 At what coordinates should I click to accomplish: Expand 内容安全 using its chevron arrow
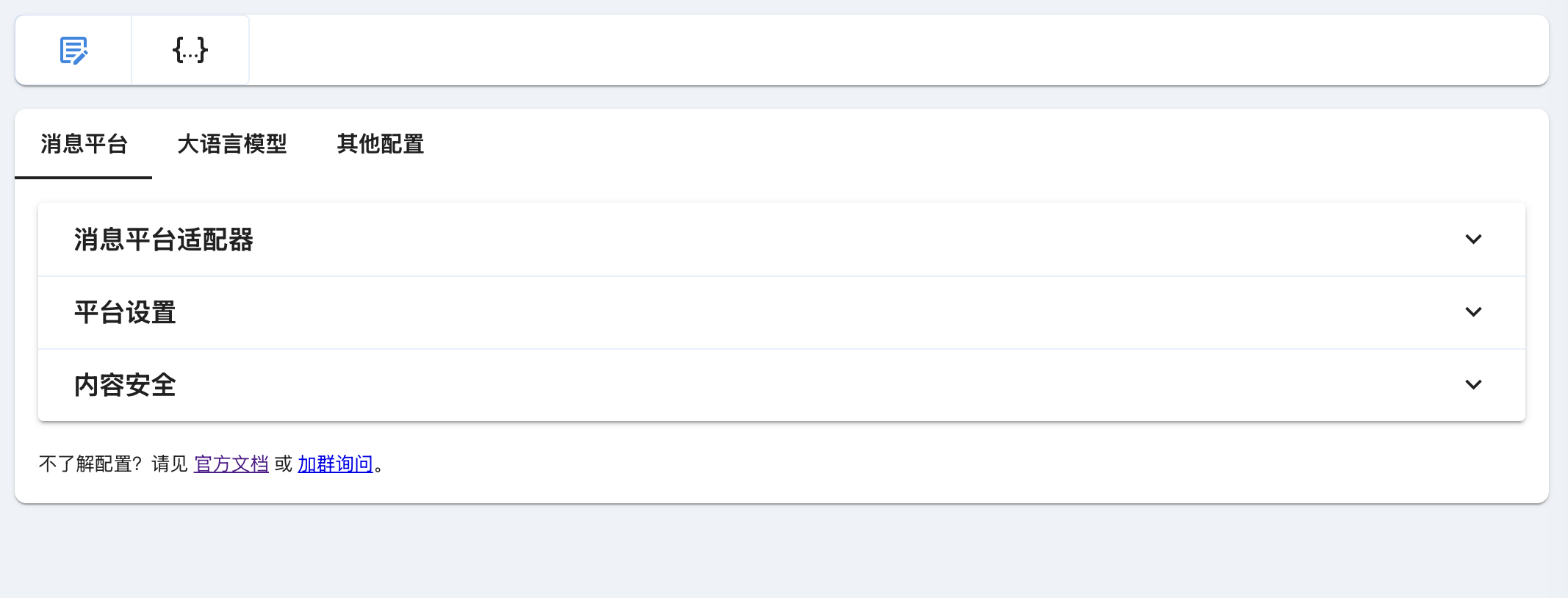click(1473, 385)
